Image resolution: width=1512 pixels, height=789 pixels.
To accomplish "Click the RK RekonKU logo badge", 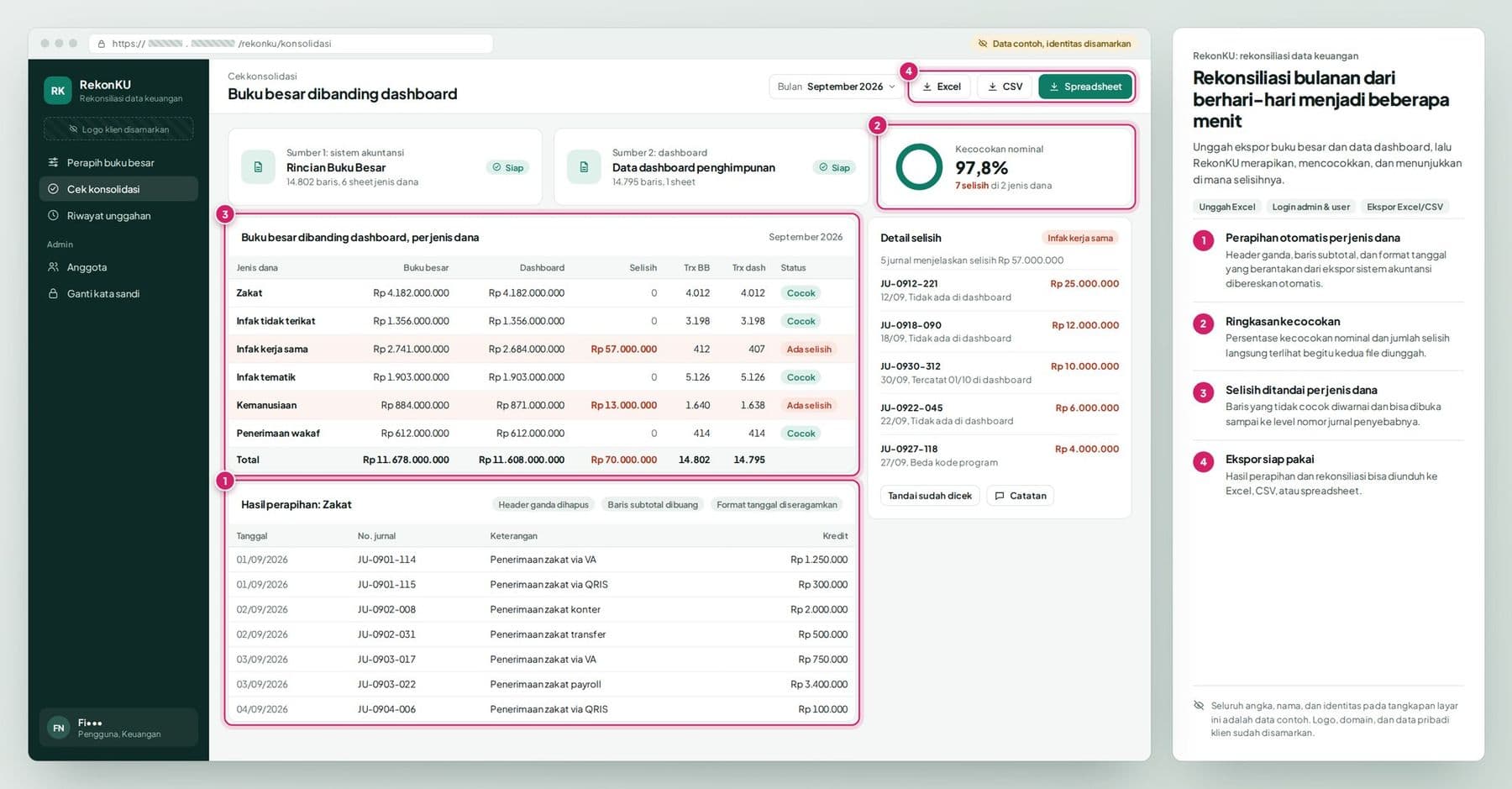I will 57,91.
